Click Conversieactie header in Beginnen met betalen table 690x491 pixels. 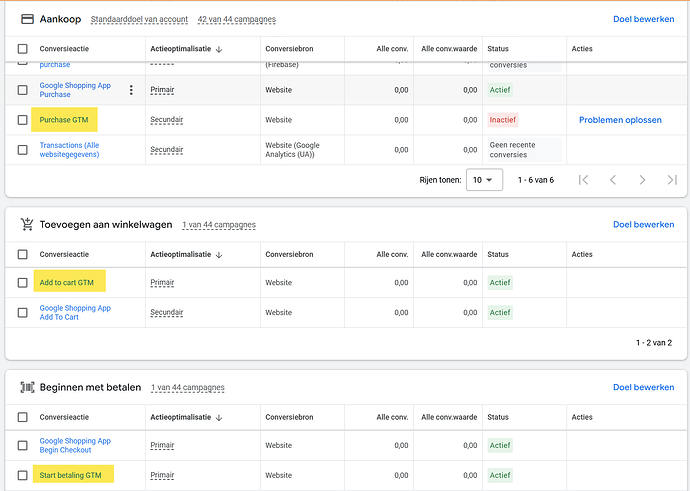click(x=64, y=417)
